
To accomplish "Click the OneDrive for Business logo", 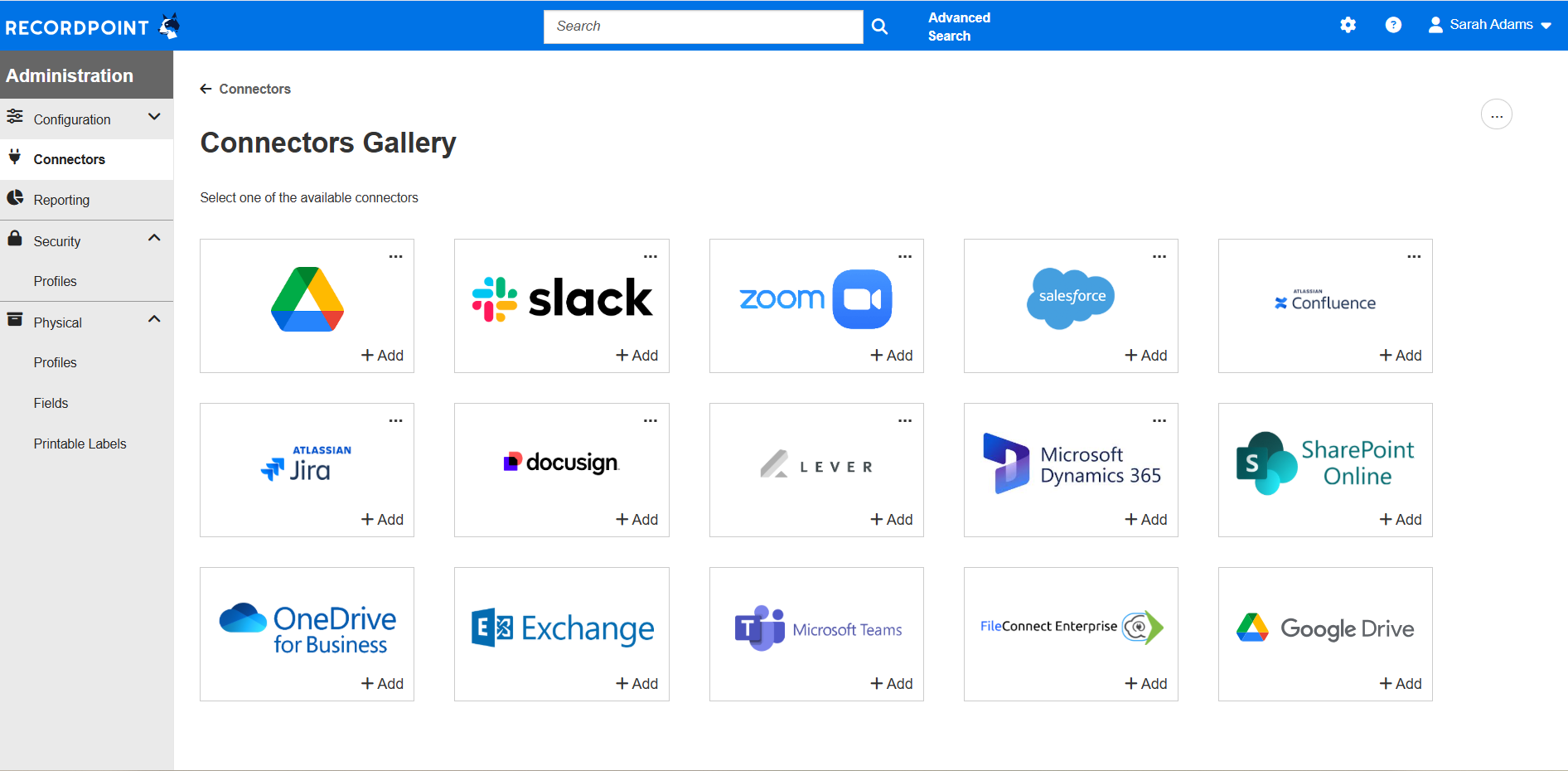I will (x=307, y=629).
